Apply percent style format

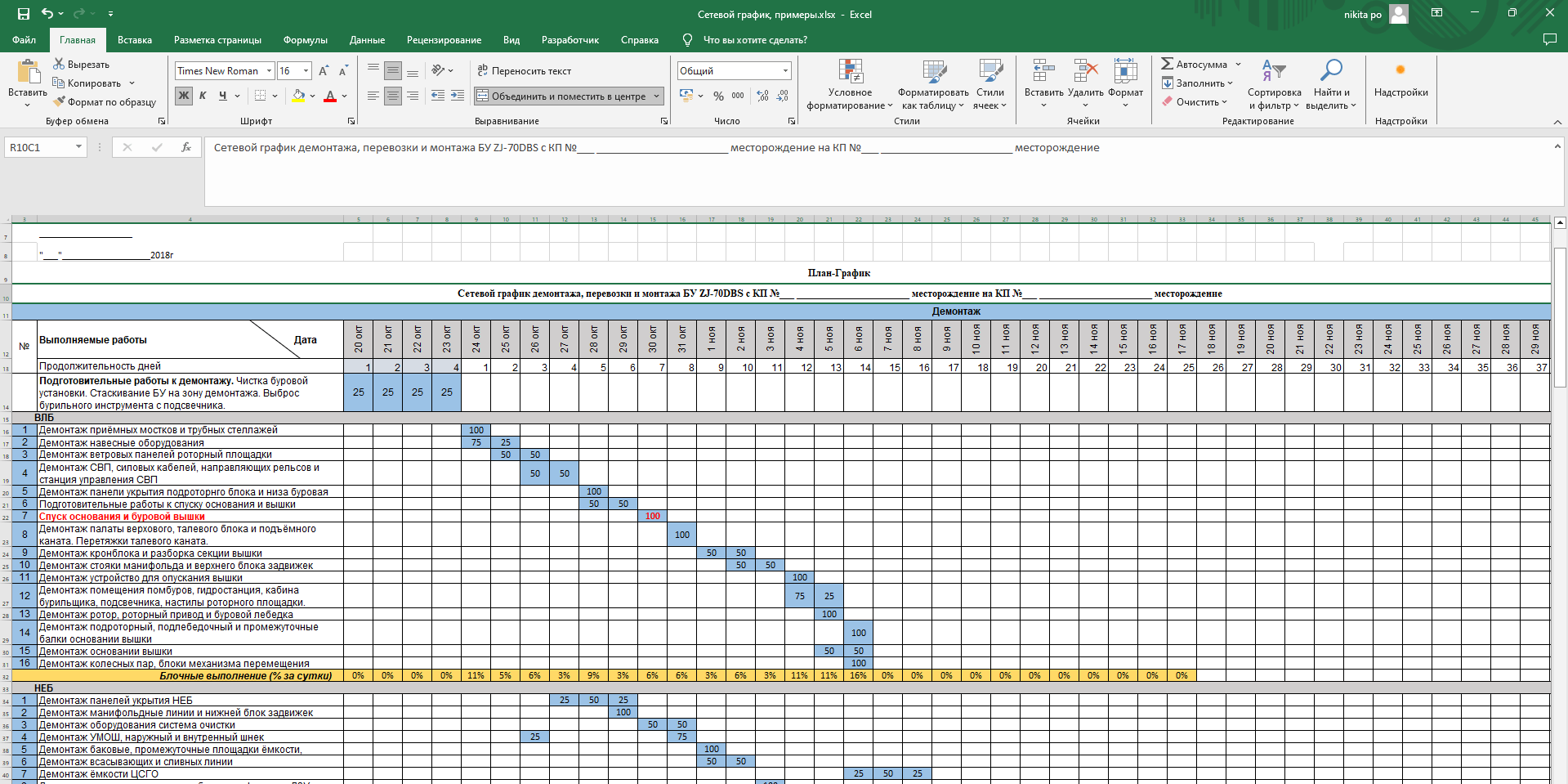tap(718, 96)
